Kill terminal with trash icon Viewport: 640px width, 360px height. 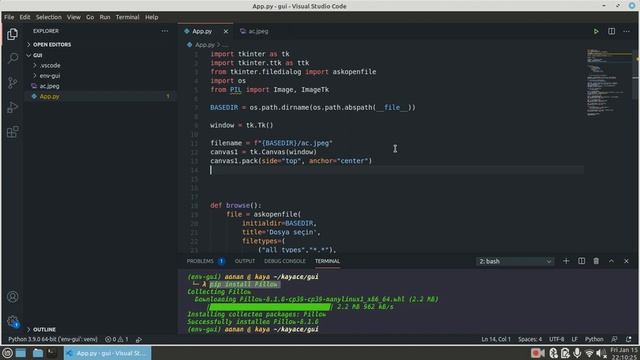[596, 261]
